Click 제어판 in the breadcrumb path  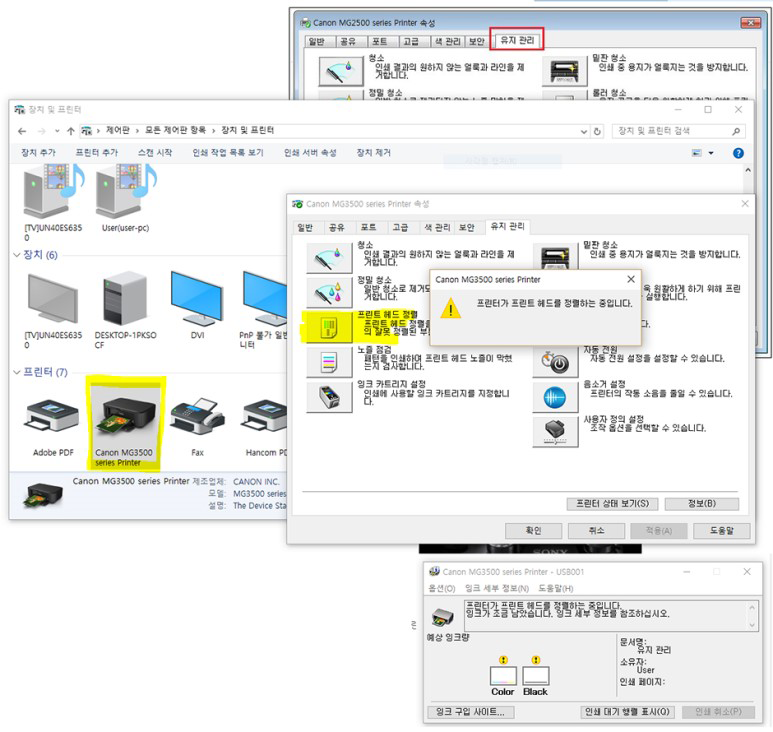pyautogui.click(x=118, y=130)
